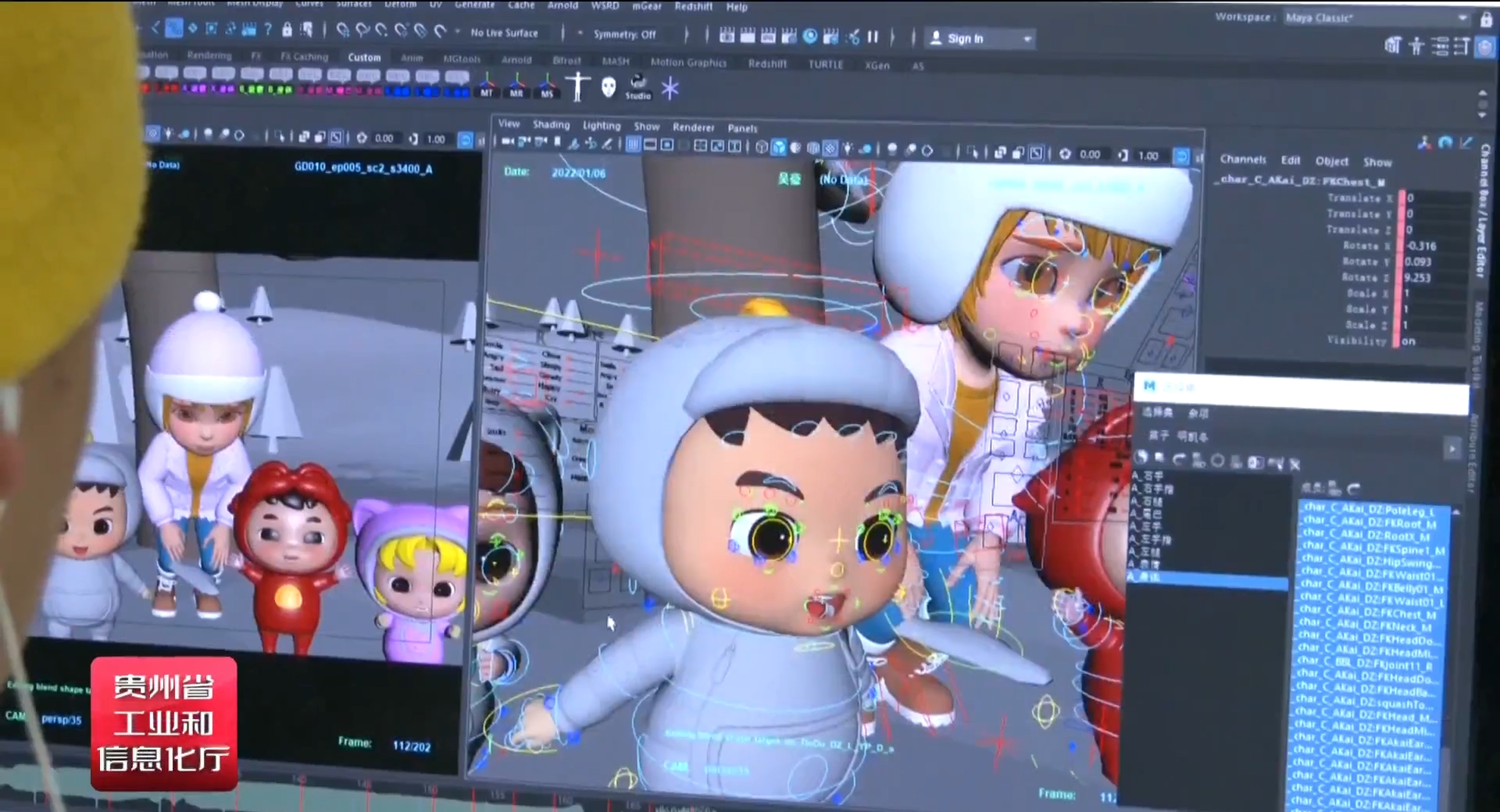Open the Channels menu in Channel Box
1500x812 pixels.
(x=1243, y=159)
